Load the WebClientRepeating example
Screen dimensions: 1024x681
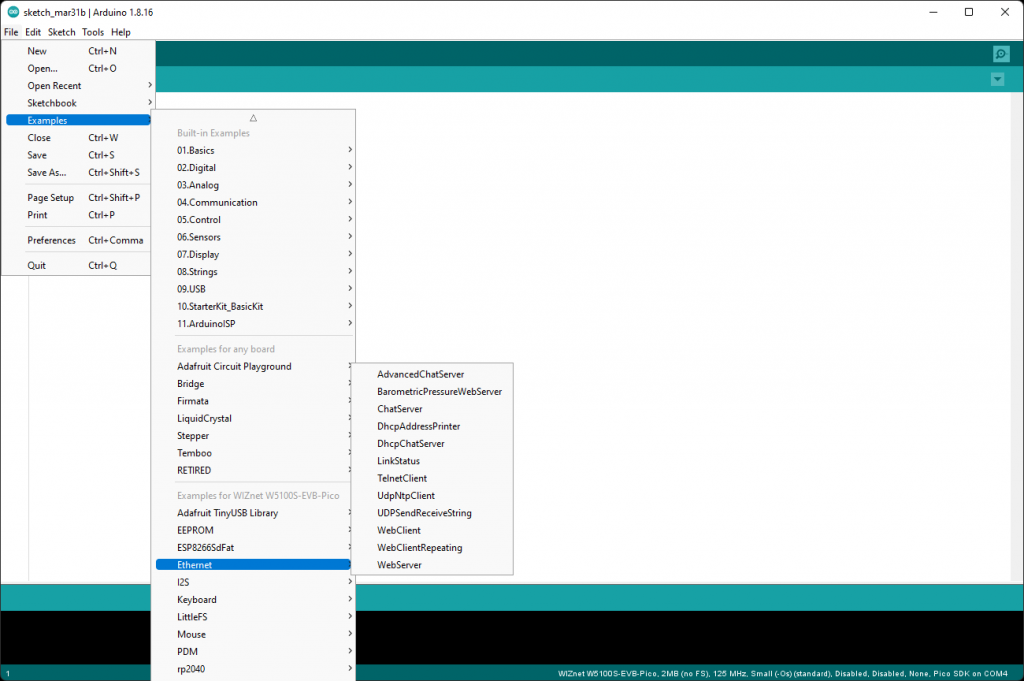pos(432,548)
